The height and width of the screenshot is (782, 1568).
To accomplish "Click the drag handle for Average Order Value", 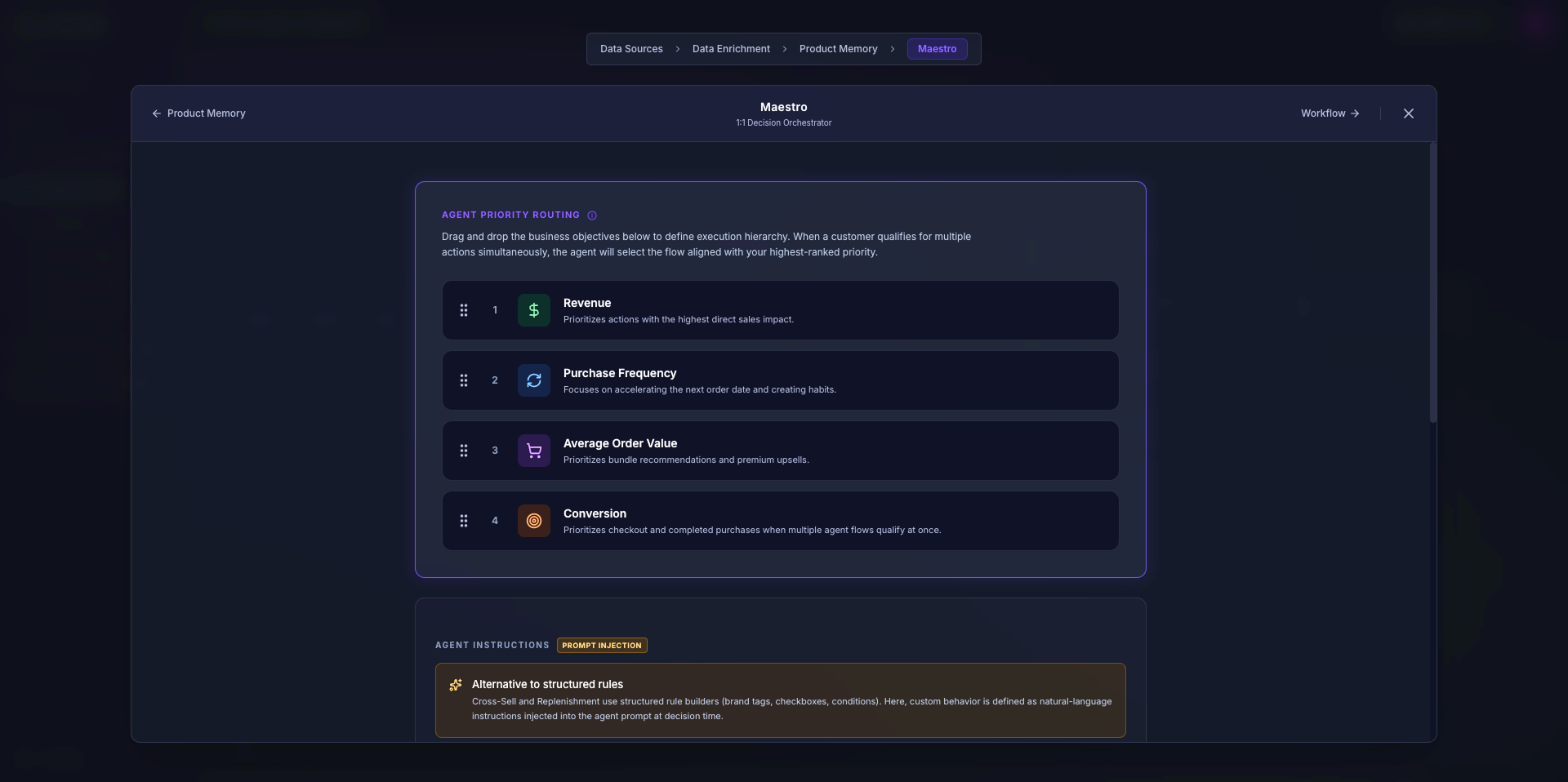I will coord(464,451).
